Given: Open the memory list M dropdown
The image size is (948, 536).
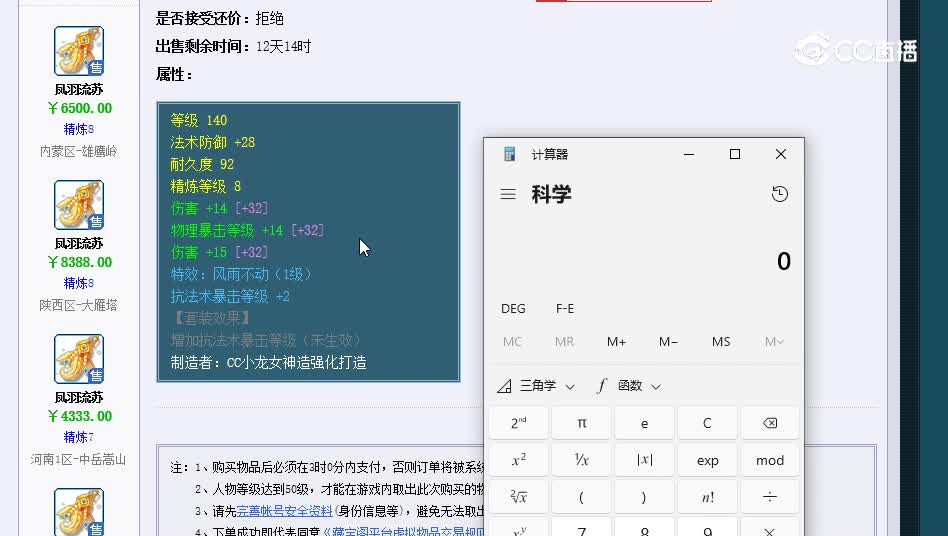Looking at the screenshot, I should click(773, 342).
